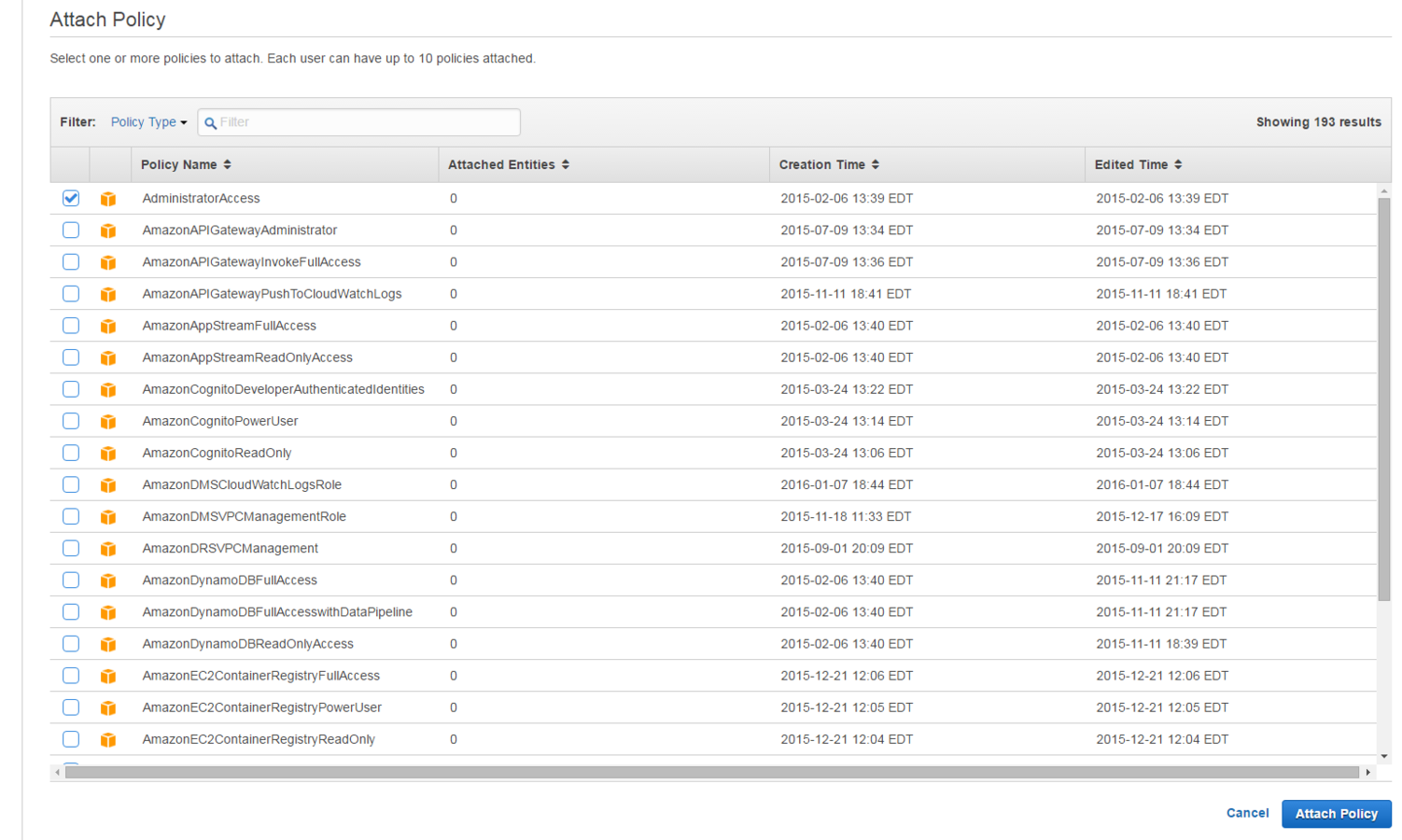Click the AmazonCognitoReadOnly policy cube icon

pyautogui.click(x=108, y=453)
